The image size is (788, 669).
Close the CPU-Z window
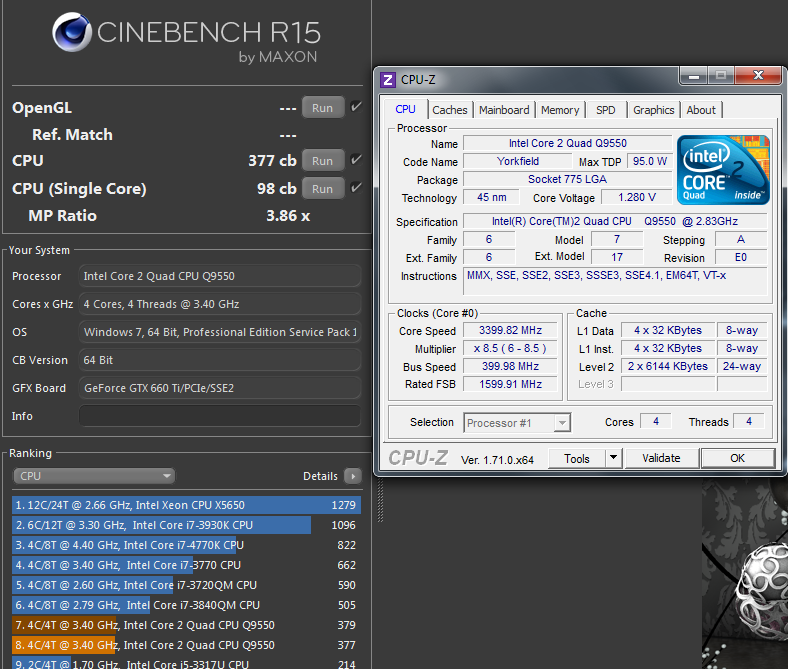tap(758, 76)
